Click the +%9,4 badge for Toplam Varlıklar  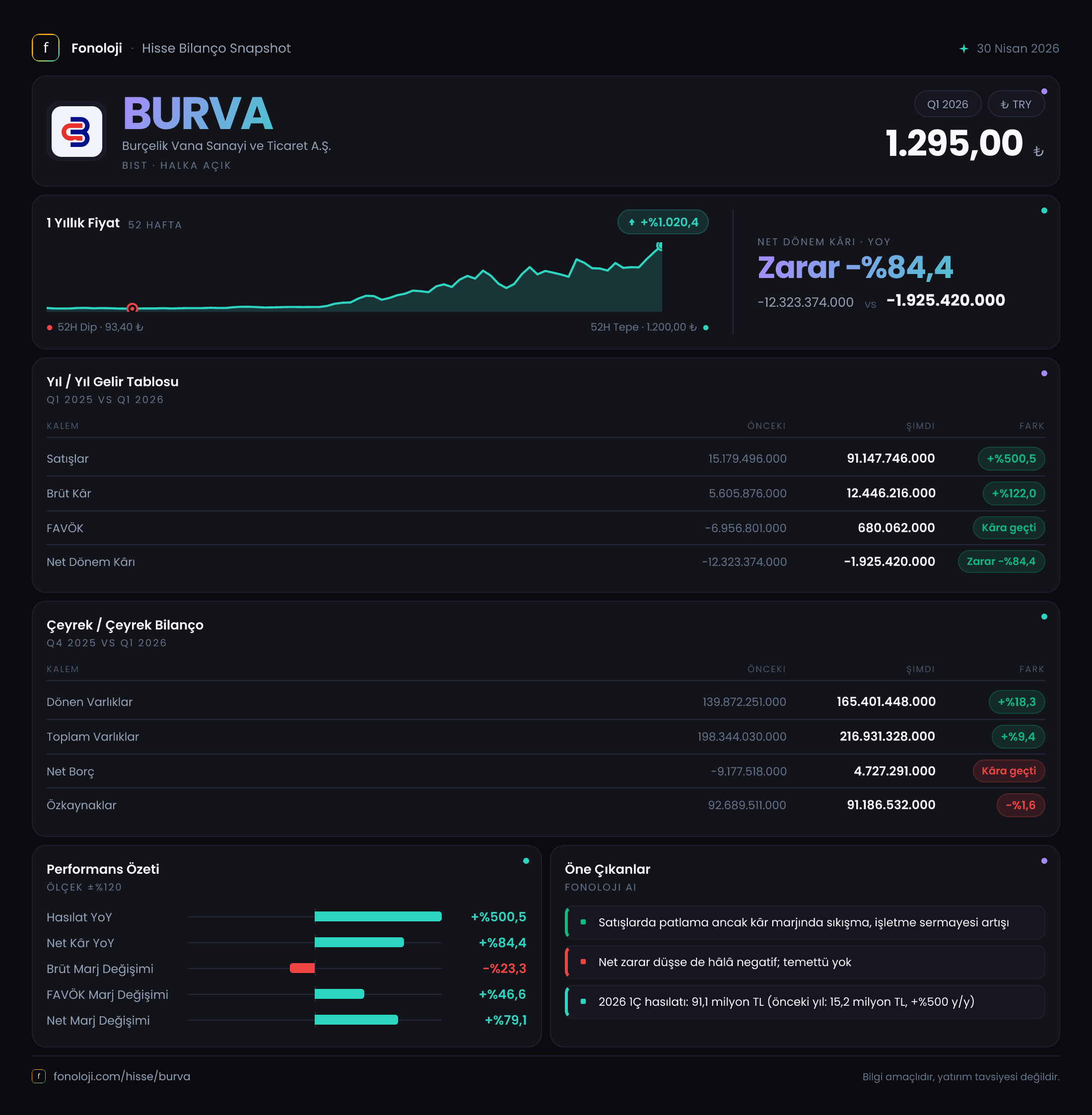pyautogui.click(x=1018, y=736)
